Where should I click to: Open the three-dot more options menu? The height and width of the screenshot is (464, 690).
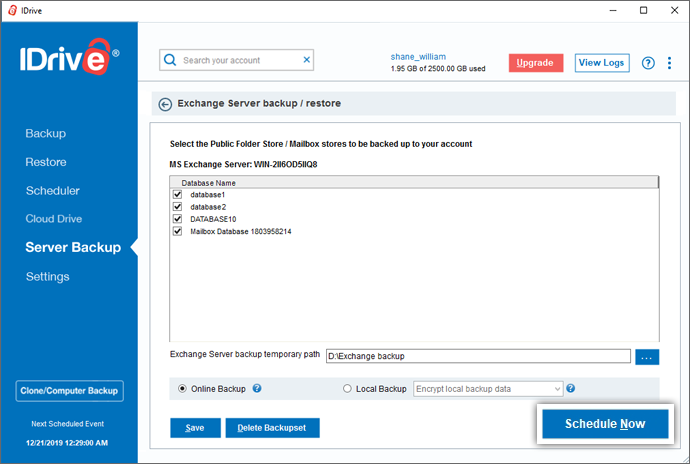click(669, 63)
